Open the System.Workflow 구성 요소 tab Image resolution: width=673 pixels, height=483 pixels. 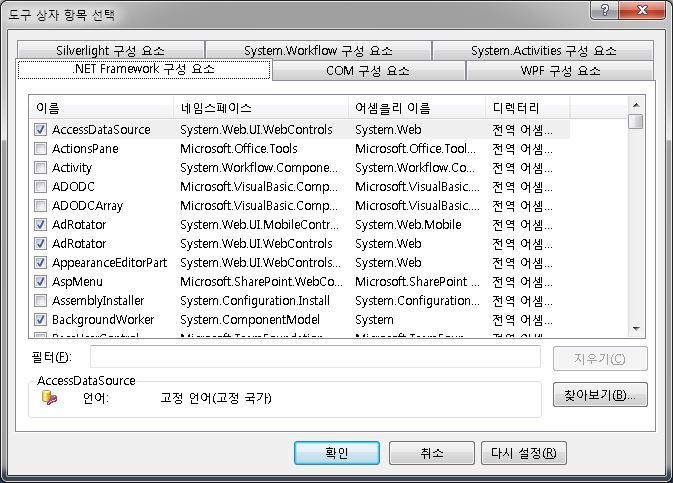[x=318, y=51]
